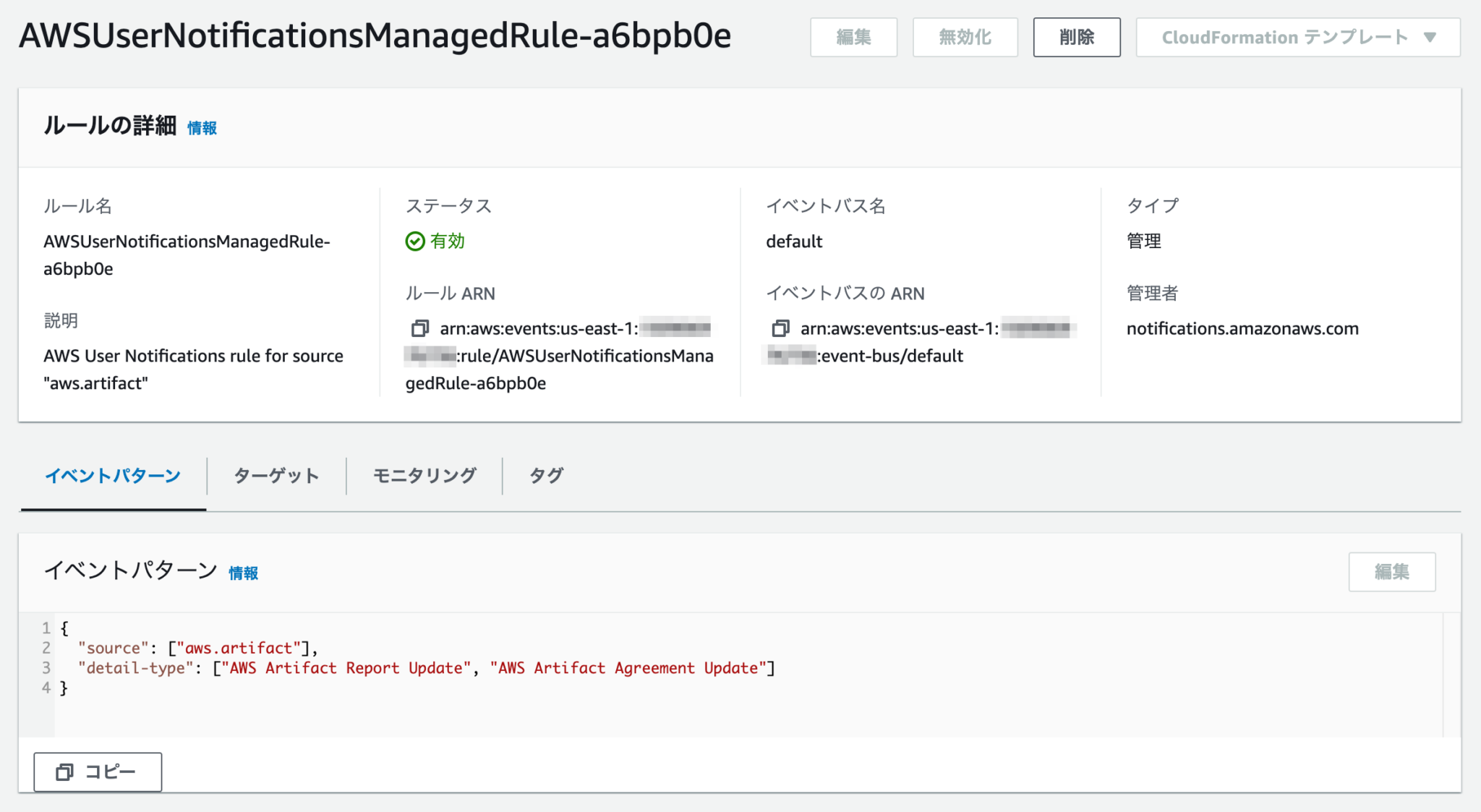Select the タグ tab
Viewport: 1481px width, 812px height.
pos(545,476)
